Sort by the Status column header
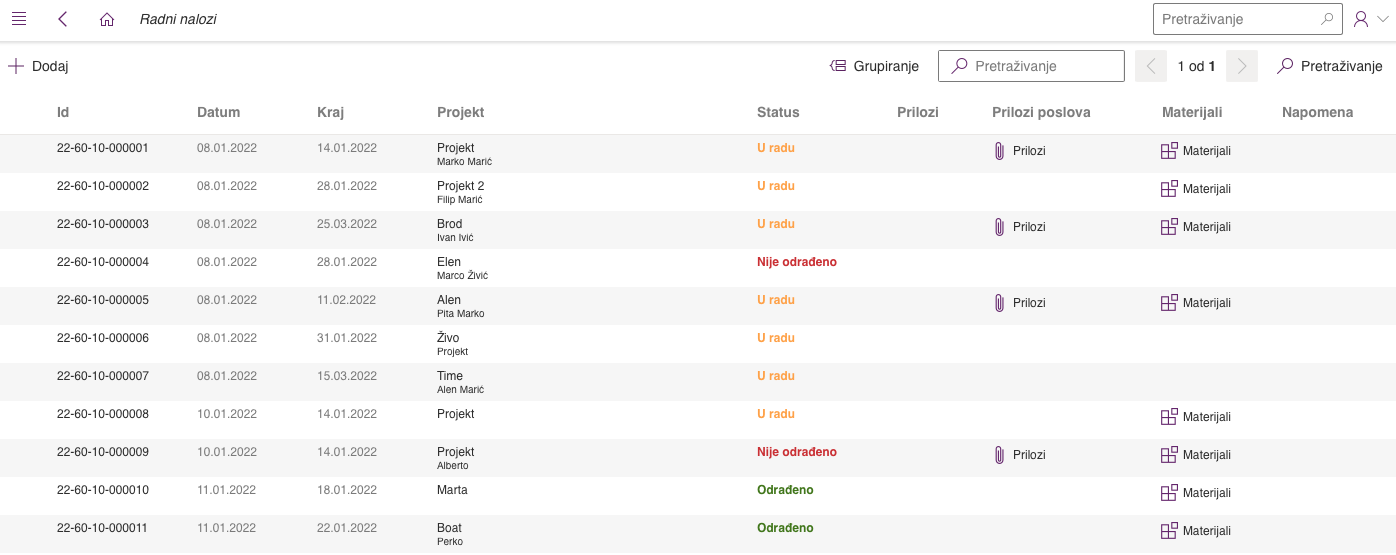 coord(778,112)
